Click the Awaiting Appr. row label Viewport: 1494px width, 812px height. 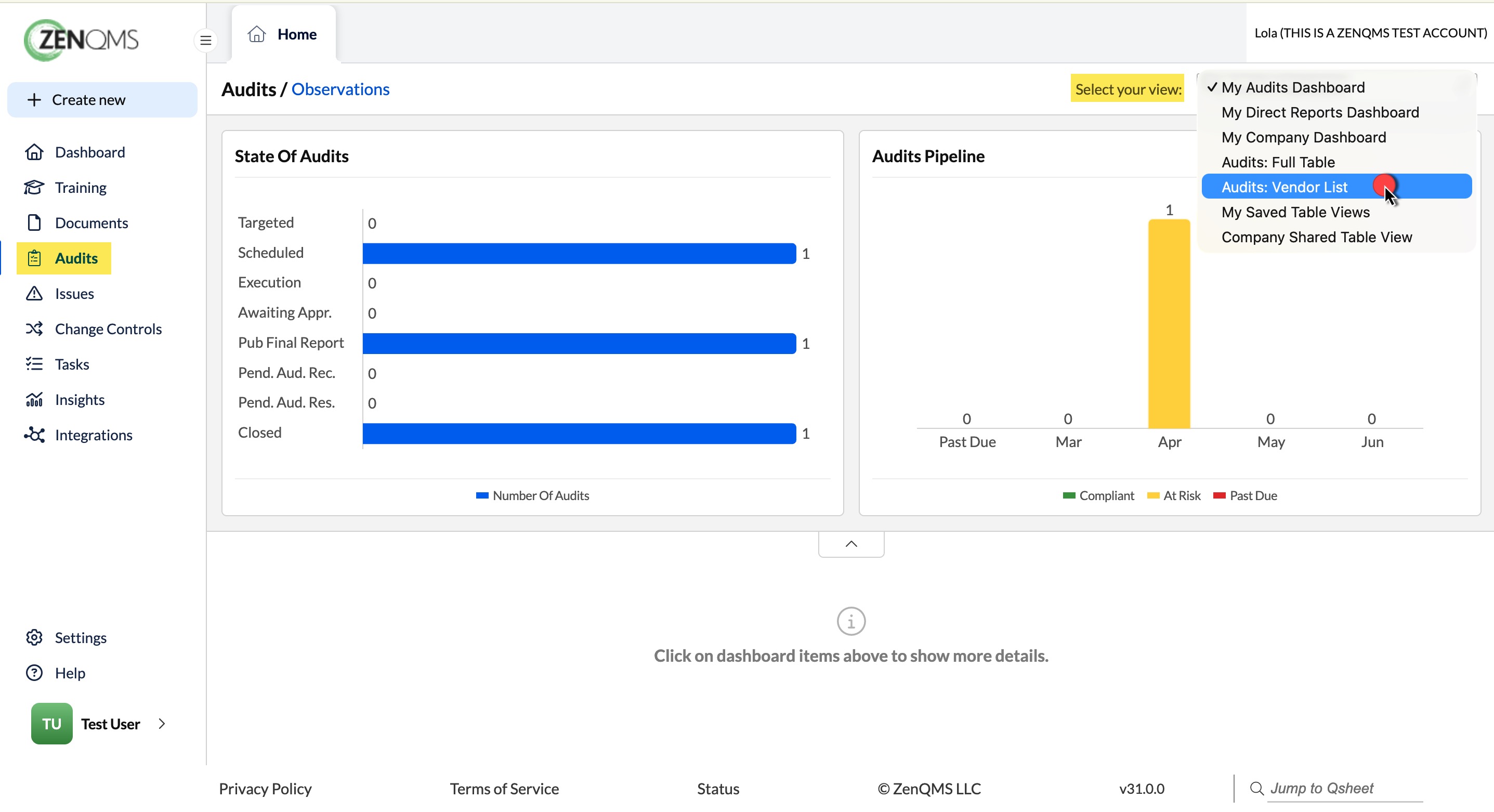tap(285, 312)
